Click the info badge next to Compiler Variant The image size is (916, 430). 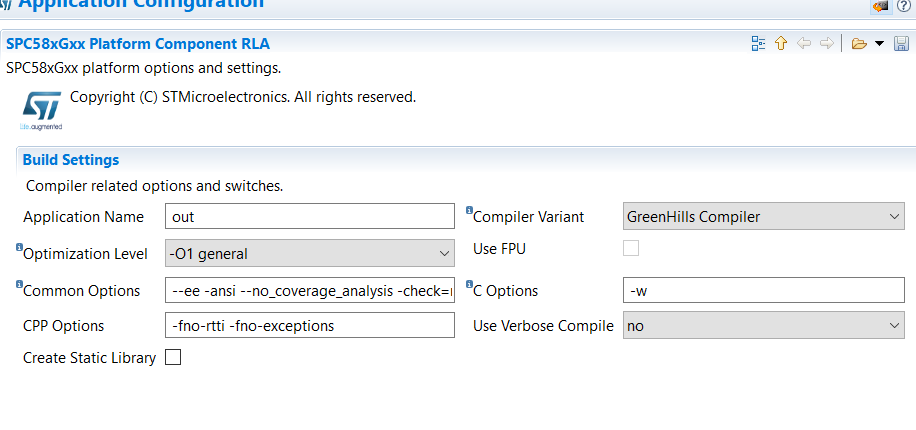pos(469,210)
